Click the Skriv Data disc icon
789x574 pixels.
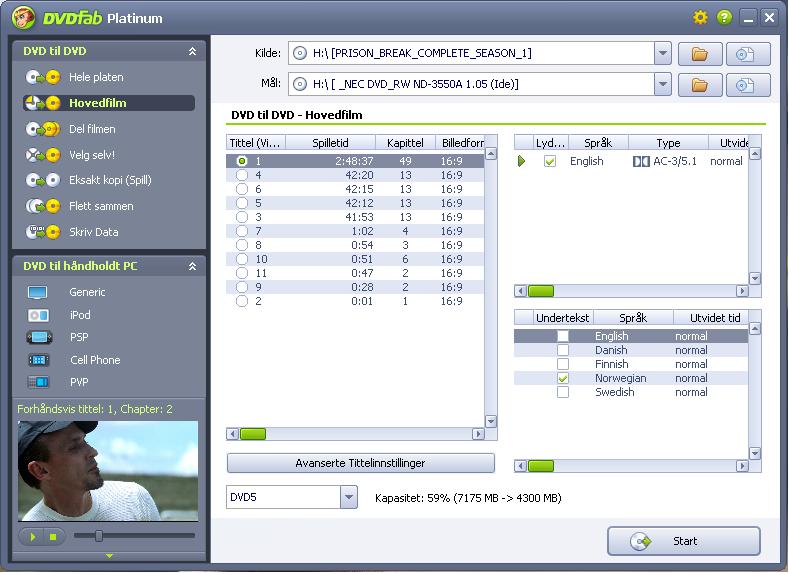tap(43, 232)
